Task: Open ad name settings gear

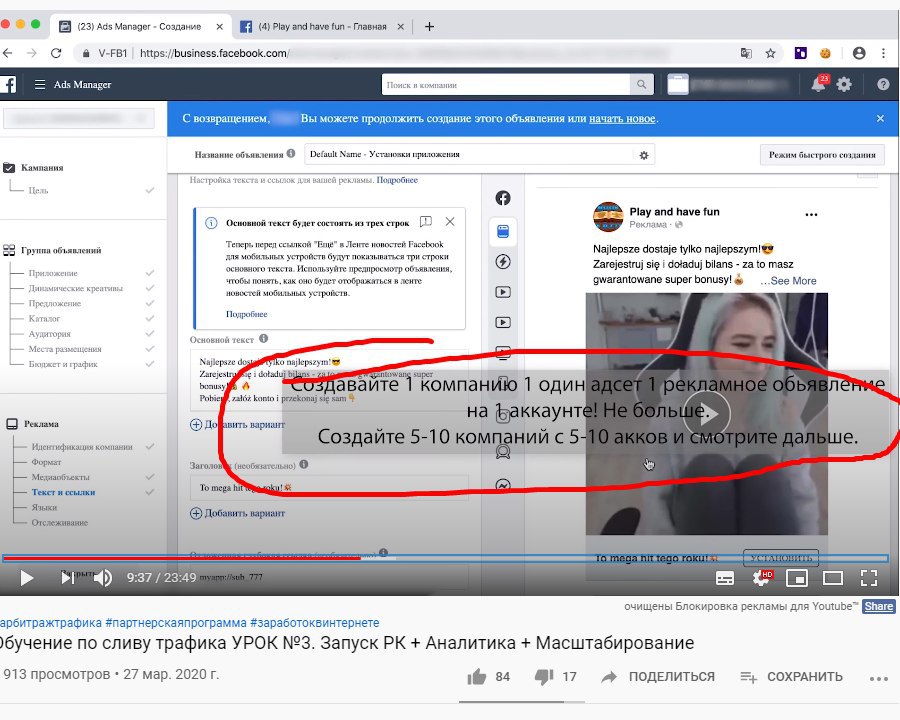Action: click(643, 155)
